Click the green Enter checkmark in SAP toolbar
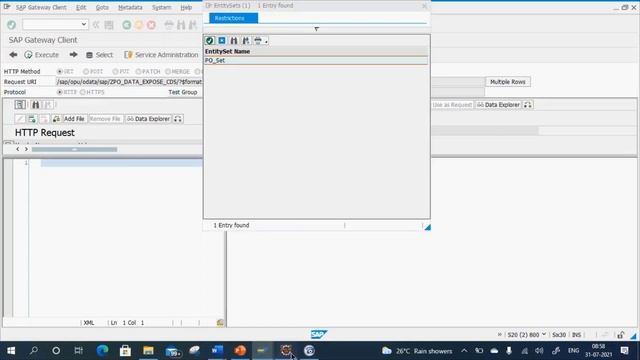The image size is (640, 360). [11, 24]
